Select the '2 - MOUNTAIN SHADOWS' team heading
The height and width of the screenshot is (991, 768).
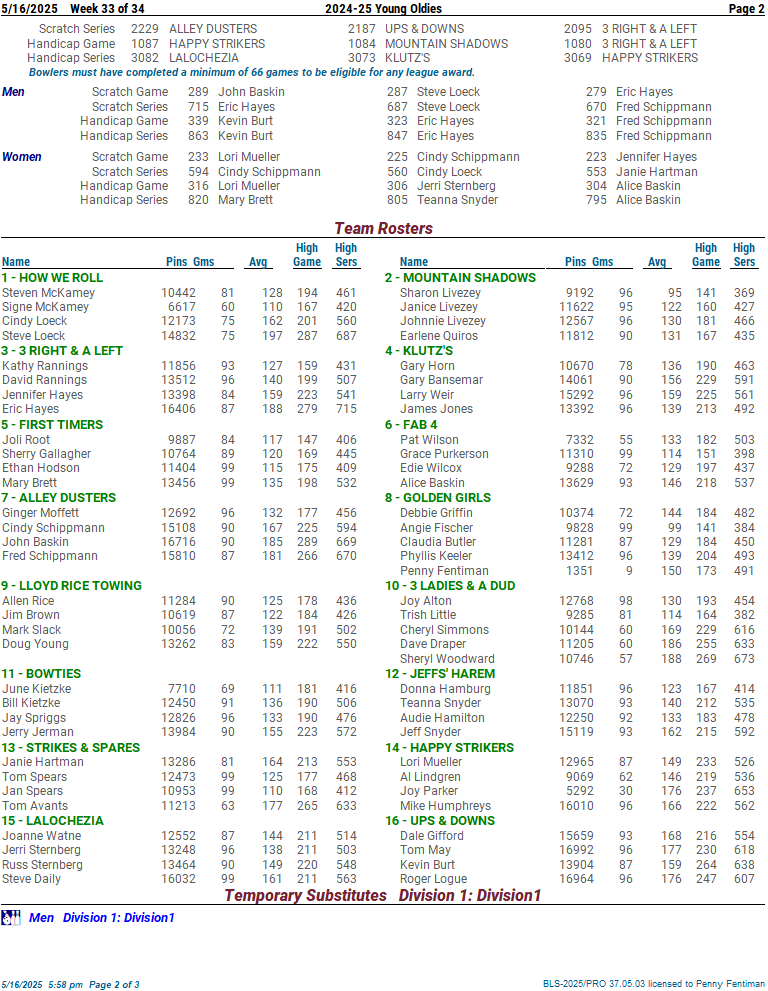pos(460,278)
